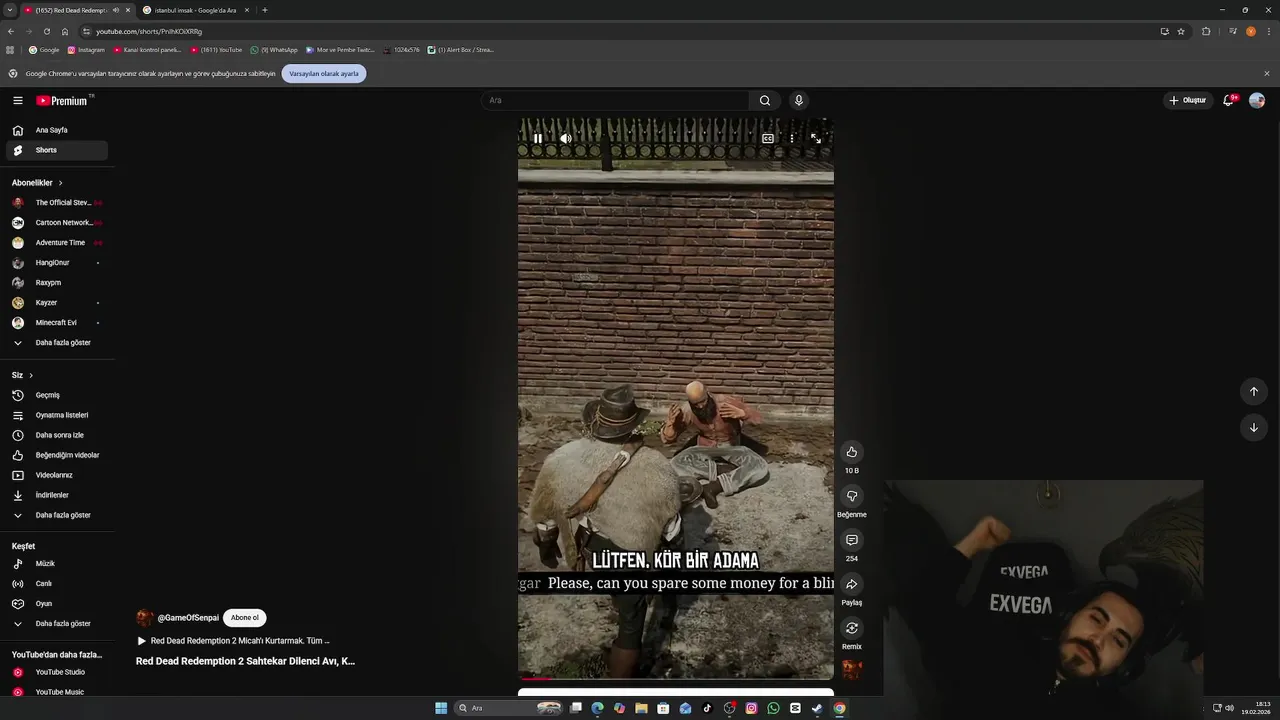Viewport: 1280px width, 720px height.
Task: Open the Windows Start menu
Action: coord(441,708)
